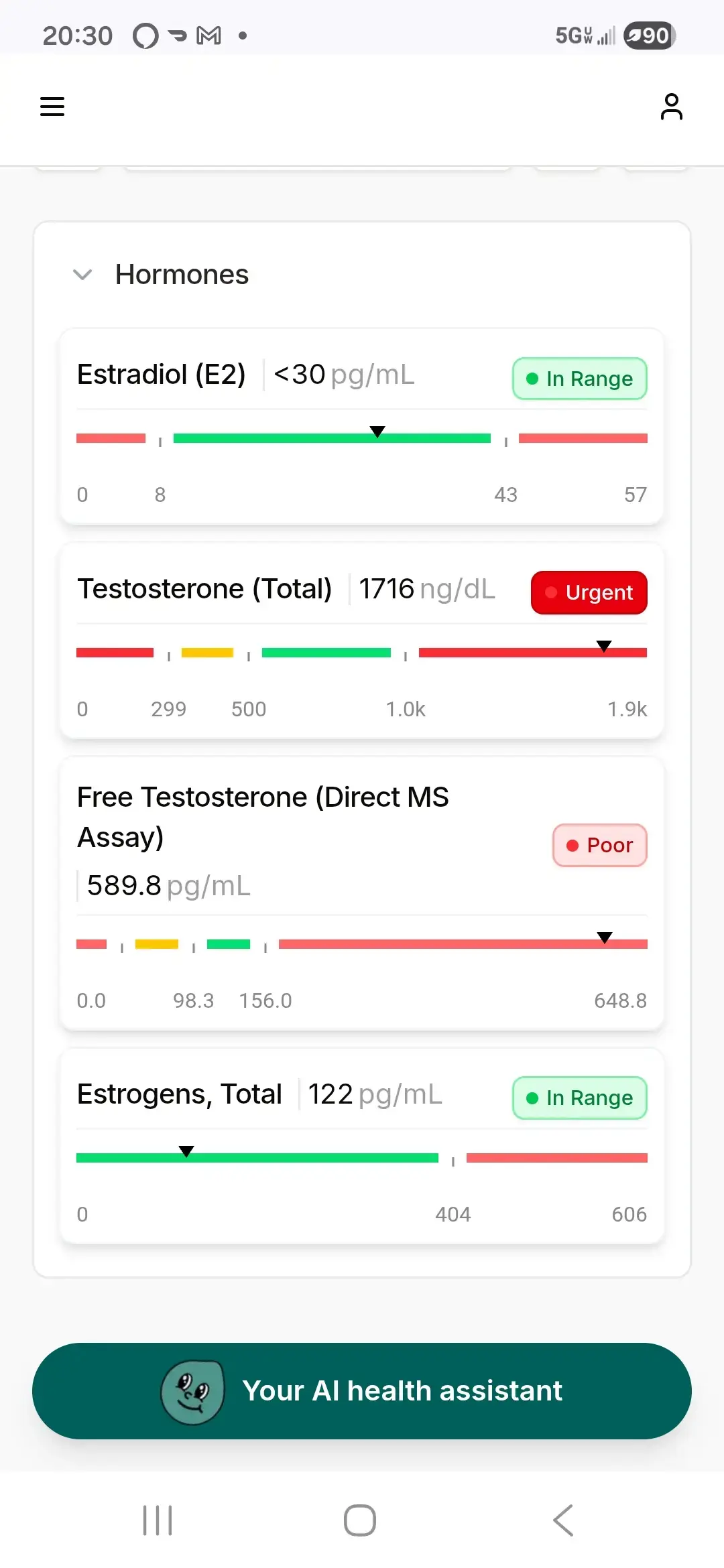The width and height of the screenshot is (724, 1568).
Task: Tap the Urgent badge on Testosterone
Action: point(589,592)
